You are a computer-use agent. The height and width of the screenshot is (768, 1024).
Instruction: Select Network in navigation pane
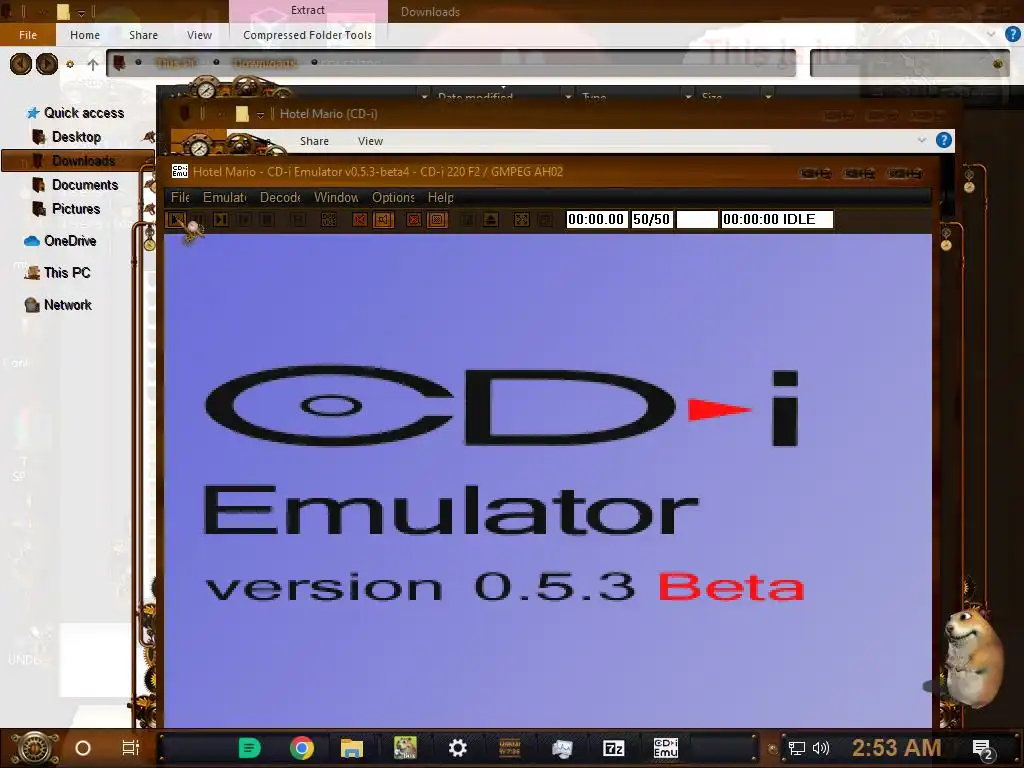pyautogui.click(x=58, y=305)
